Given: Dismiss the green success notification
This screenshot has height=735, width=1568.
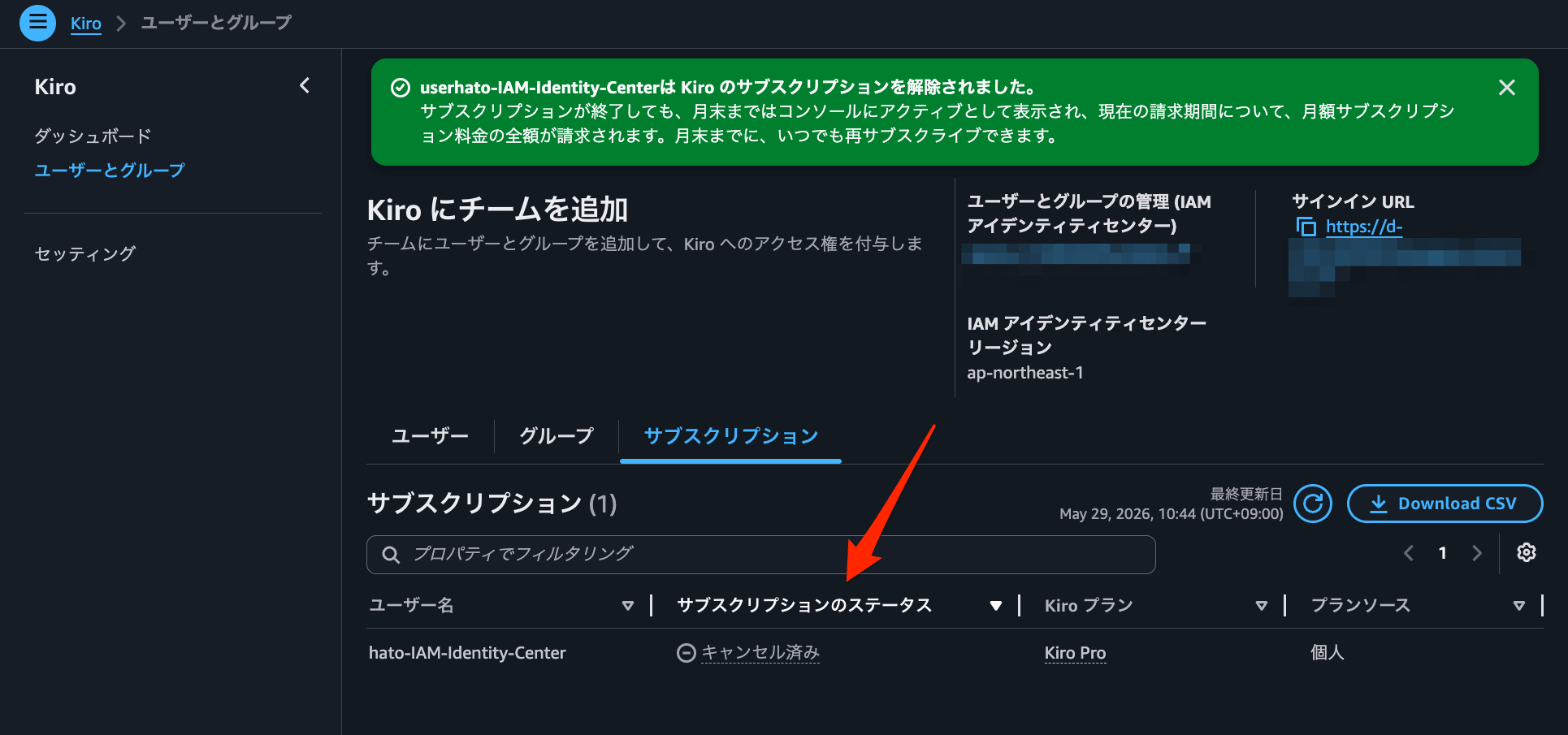Looking at the screenshot, I should click(x=1506, y=87).
